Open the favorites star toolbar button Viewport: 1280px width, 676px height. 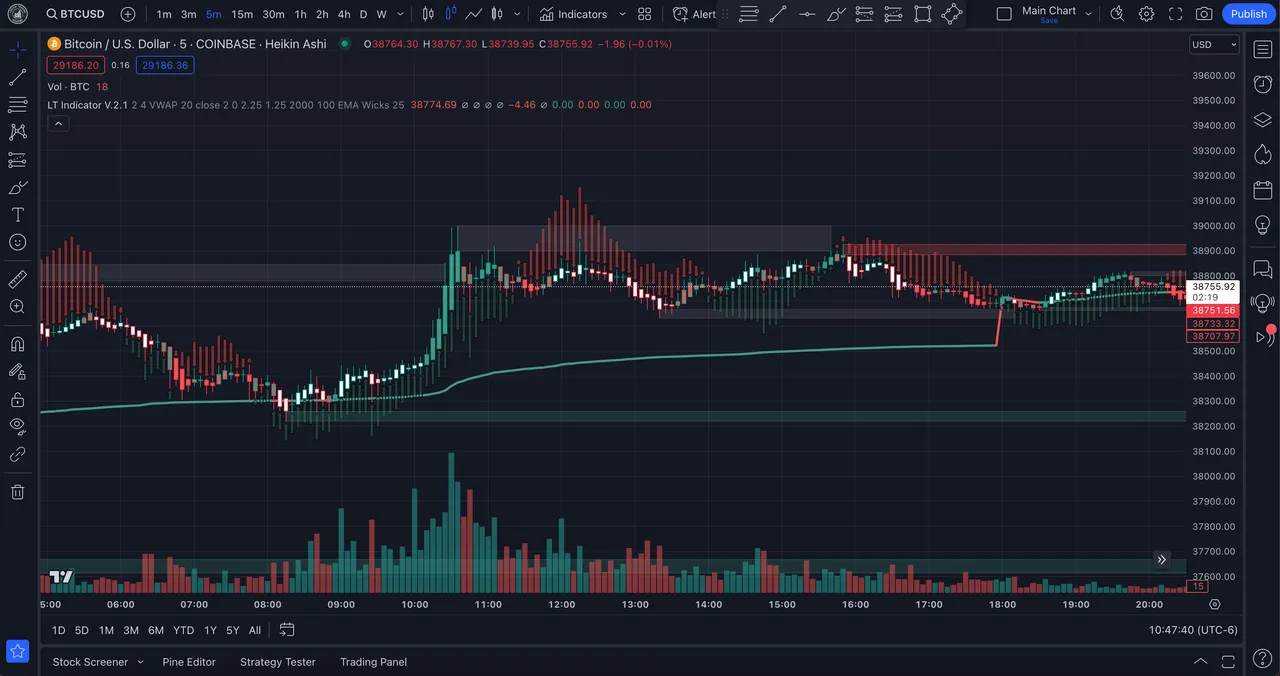pyautogui.click(x=18, y=651)
